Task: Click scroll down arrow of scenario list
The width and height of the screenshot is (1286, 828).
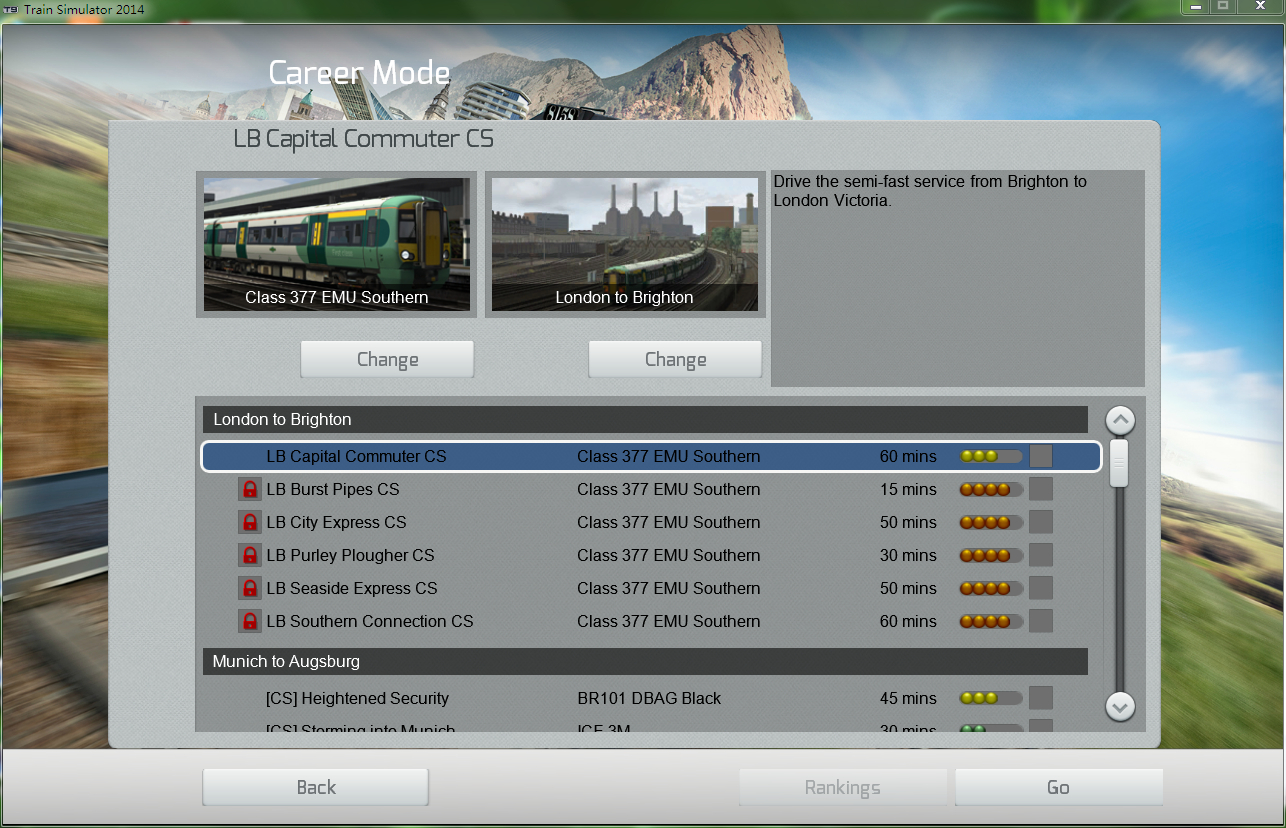Action: click(1120, 706)
